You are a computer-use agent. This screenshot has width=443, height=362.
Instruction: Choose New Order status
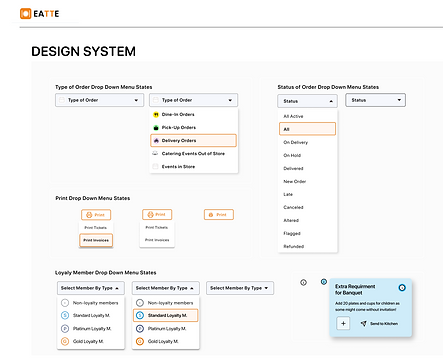click(x=307, y=181)
